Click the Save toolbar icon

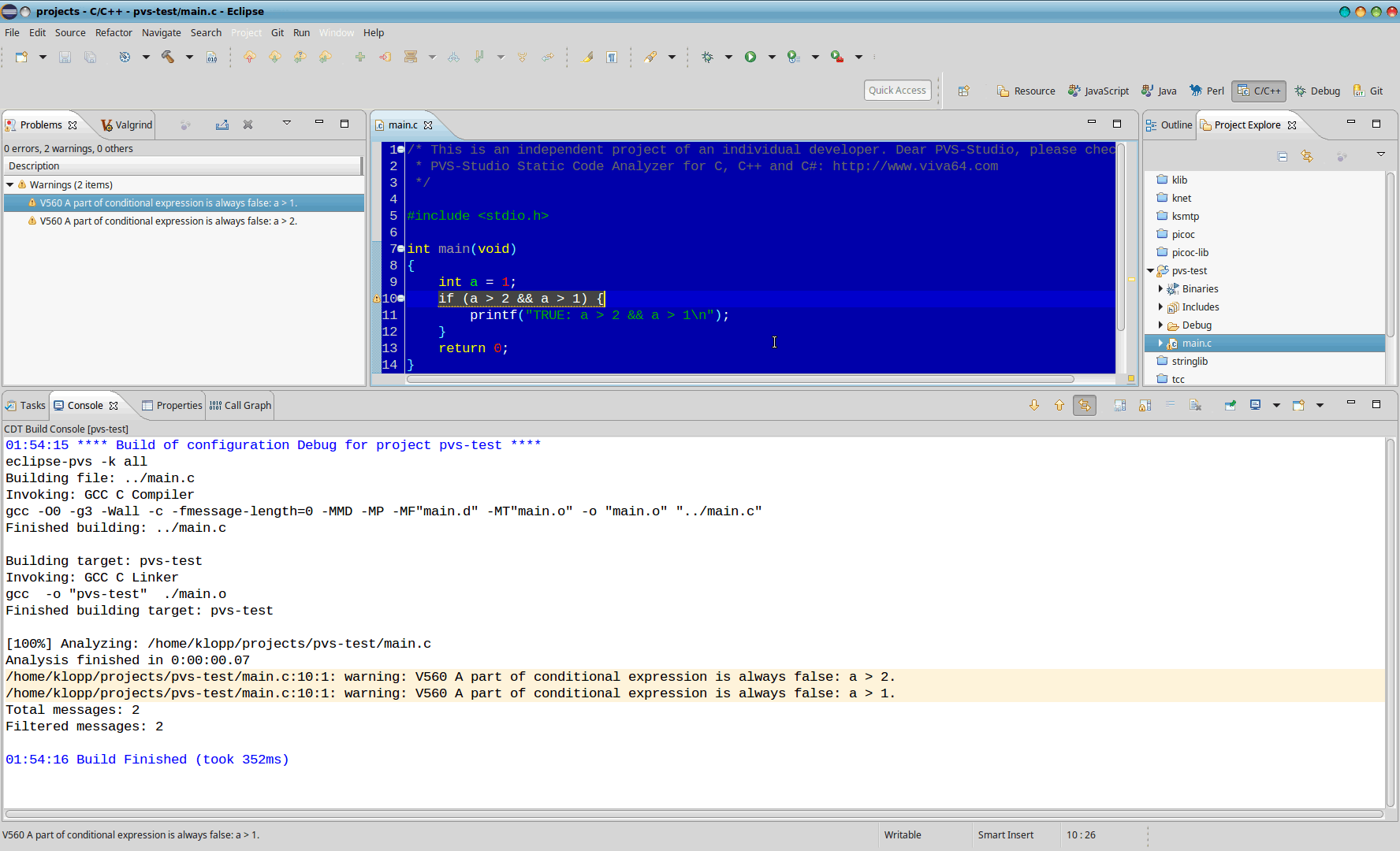click(x=65, y=57)
